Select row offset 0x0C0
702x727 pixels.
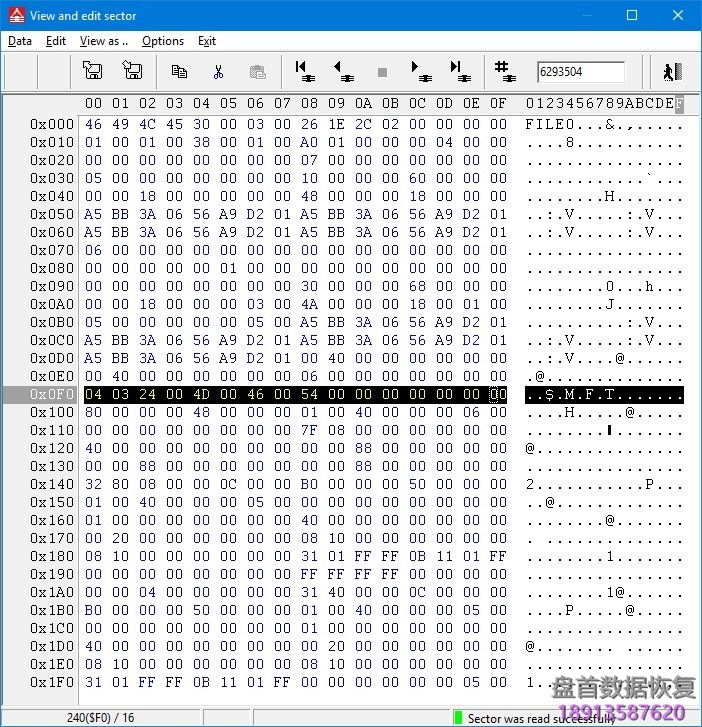52,340
